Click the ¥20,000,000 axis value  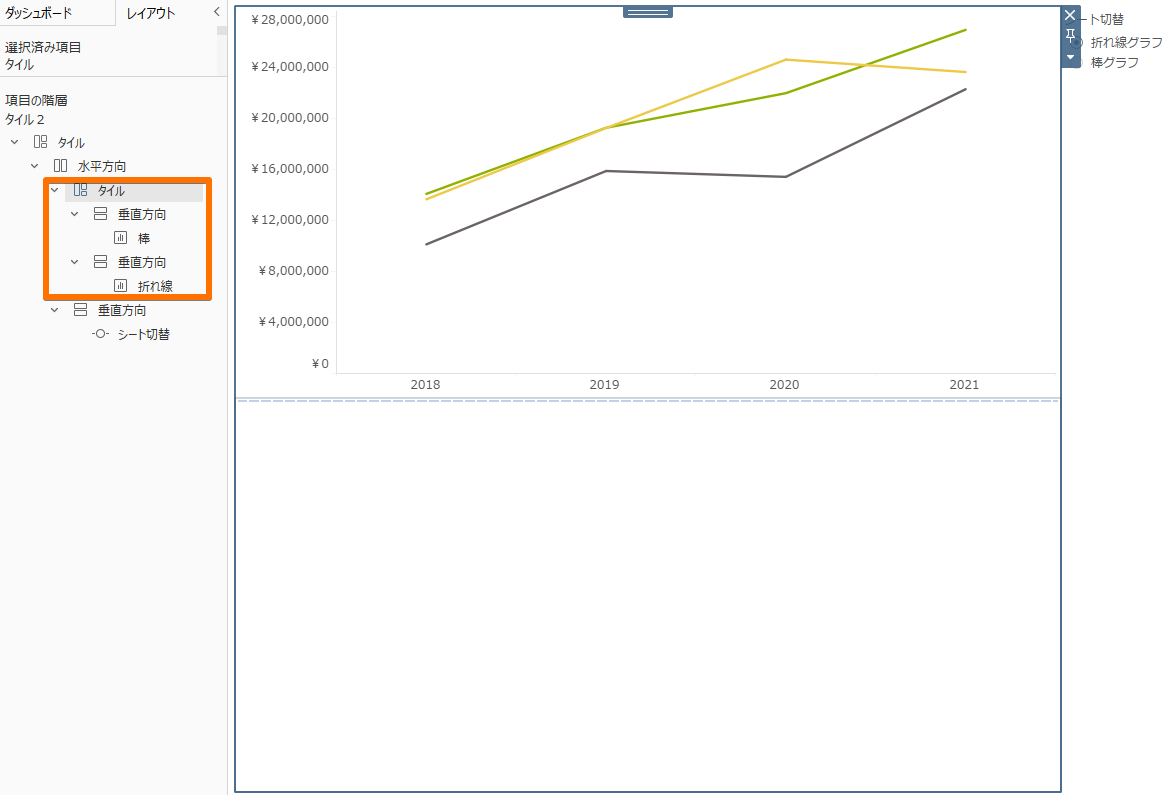(x=290, y=118)
